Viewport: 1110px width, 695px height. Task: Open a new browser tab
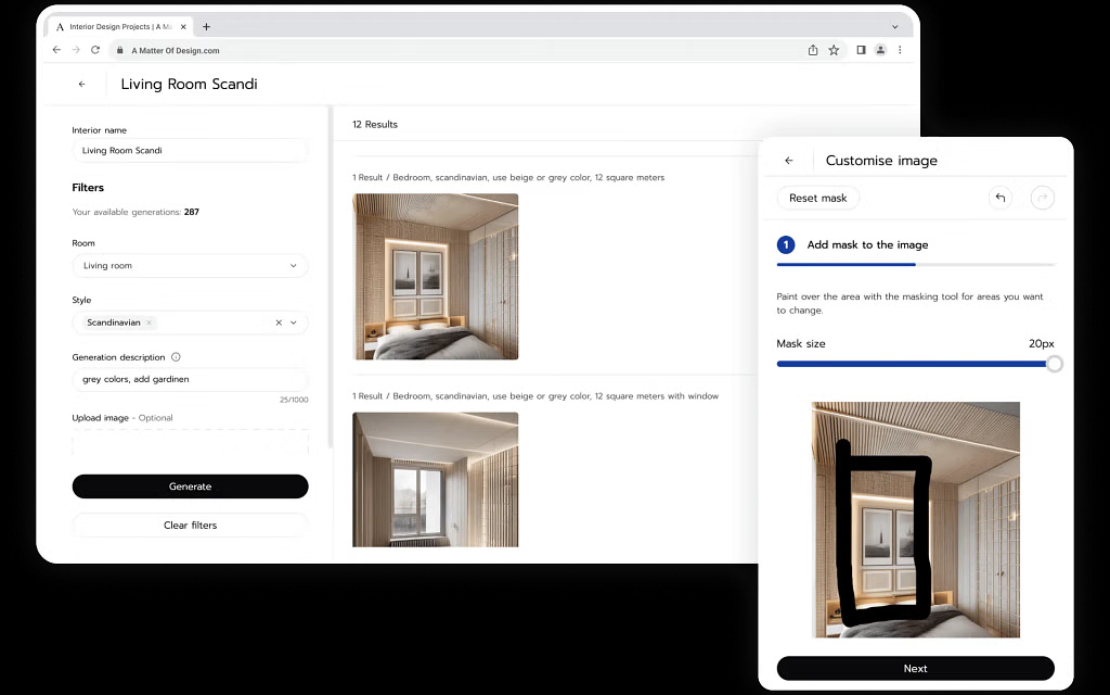tap(206, 27)
